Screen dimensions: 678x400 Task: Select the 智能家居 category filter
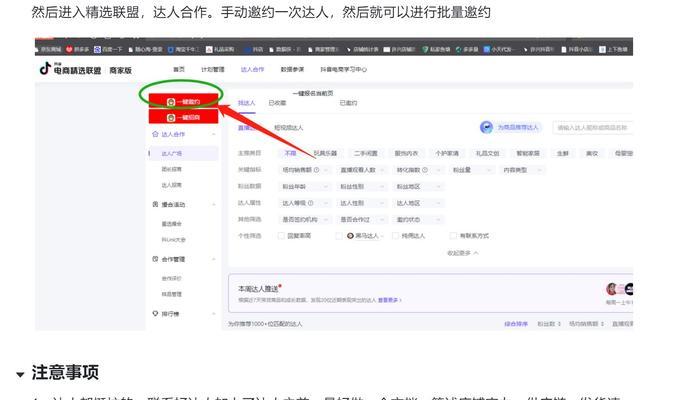pos(528,153)
